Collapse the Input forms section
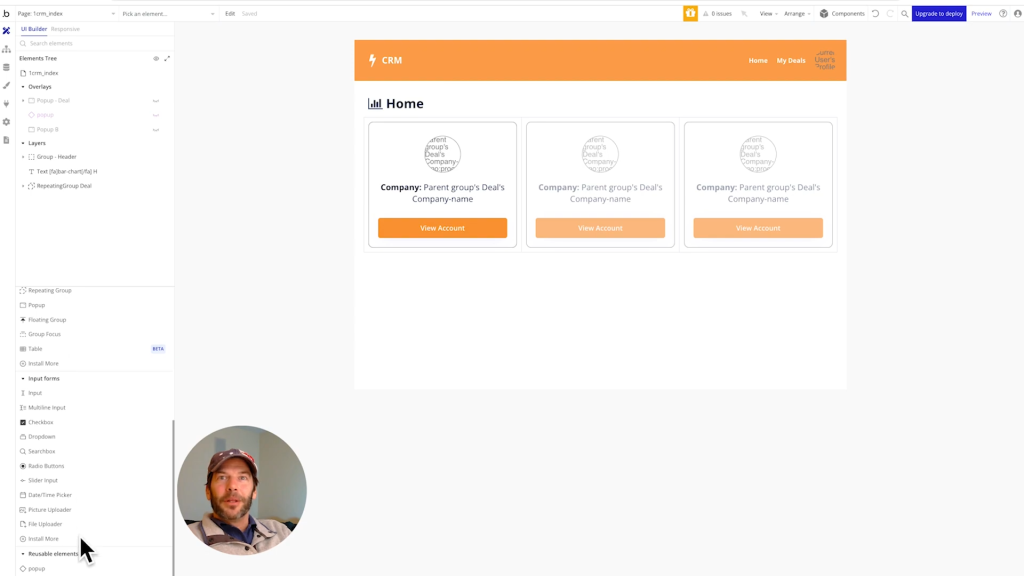1024x576 pixels. point(23,379)
